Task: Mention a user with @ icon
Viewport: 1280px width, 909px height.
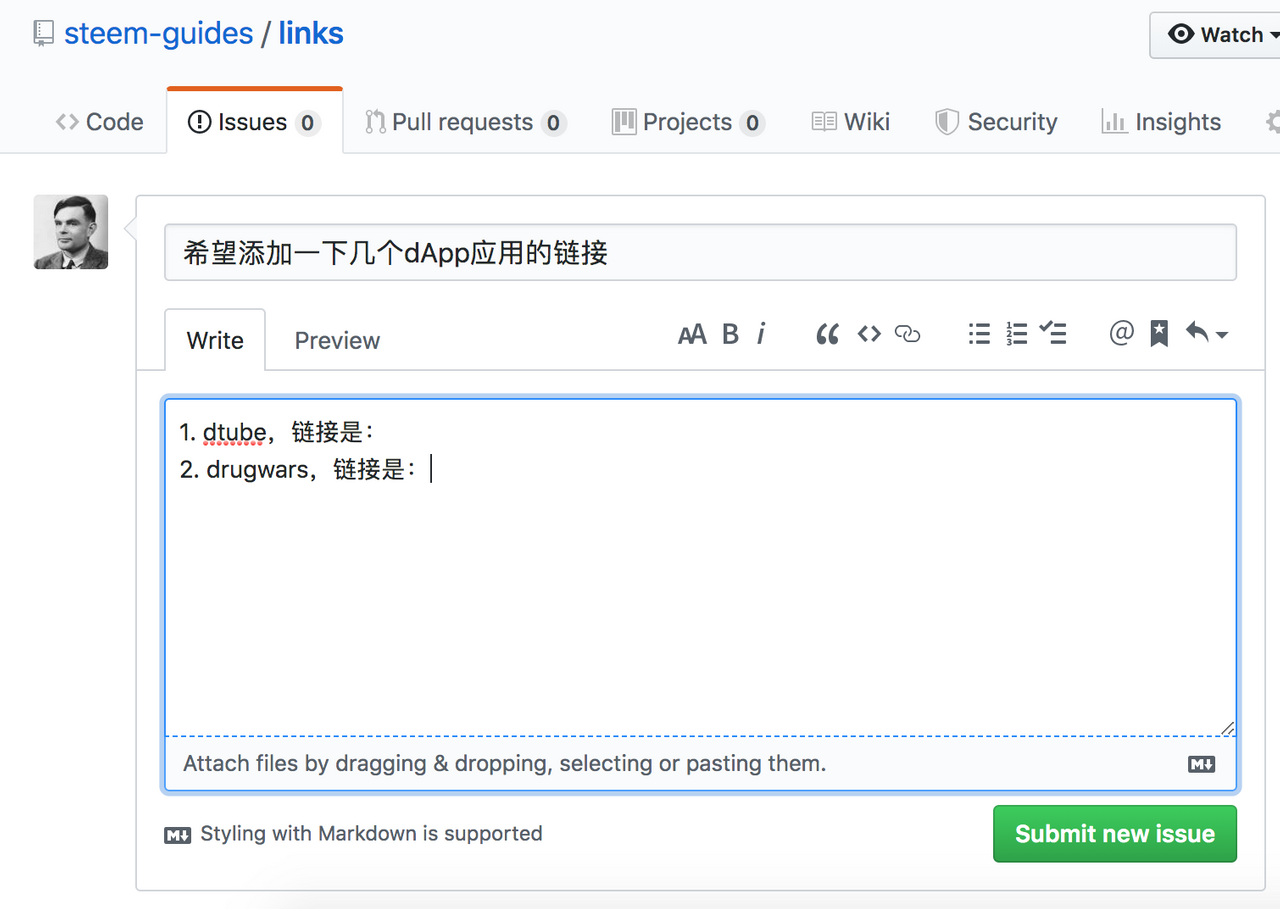Action: [1121, 334]
